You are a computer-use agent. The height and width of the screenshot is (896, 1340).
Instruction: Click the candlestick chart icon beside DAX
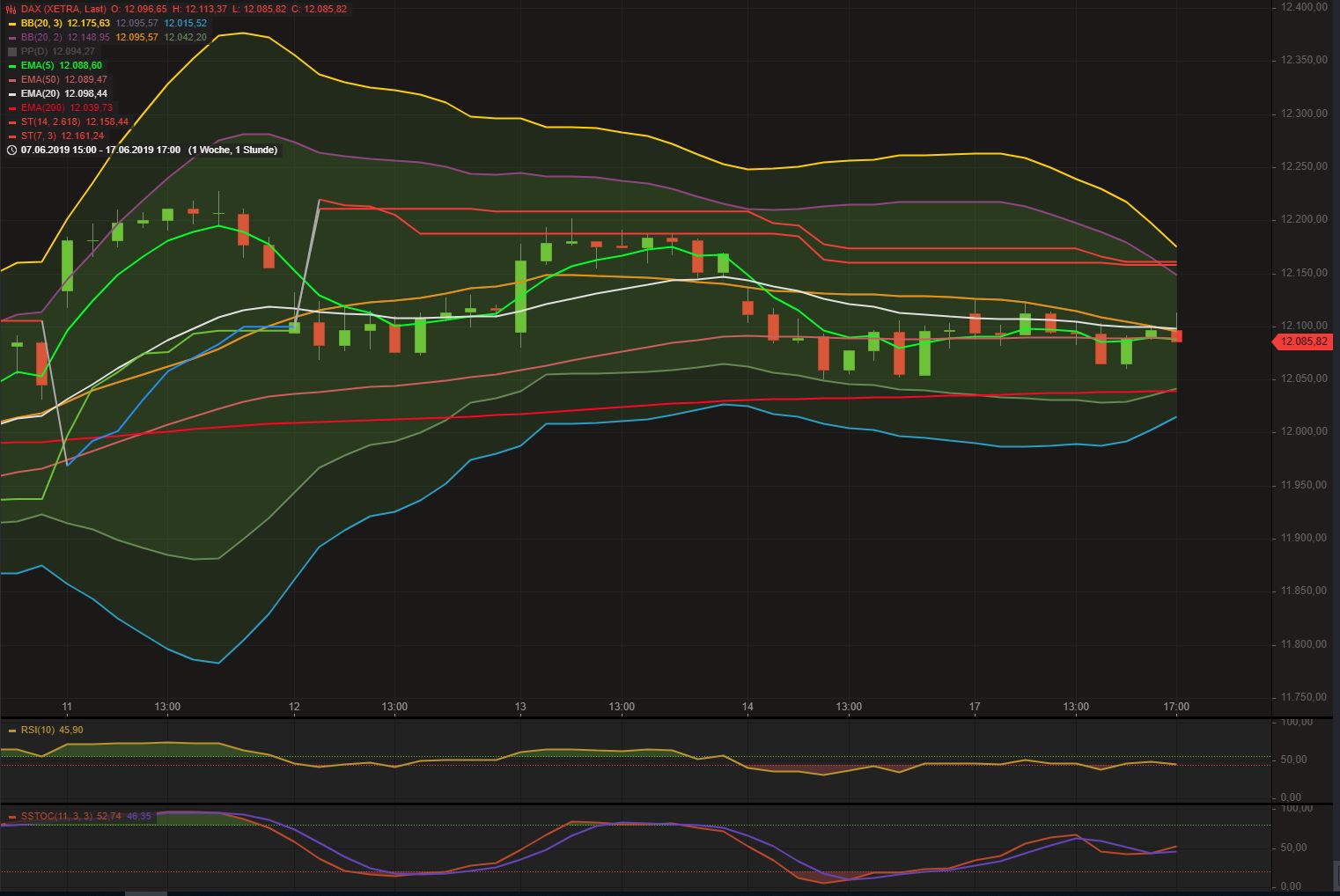[10, 9]
